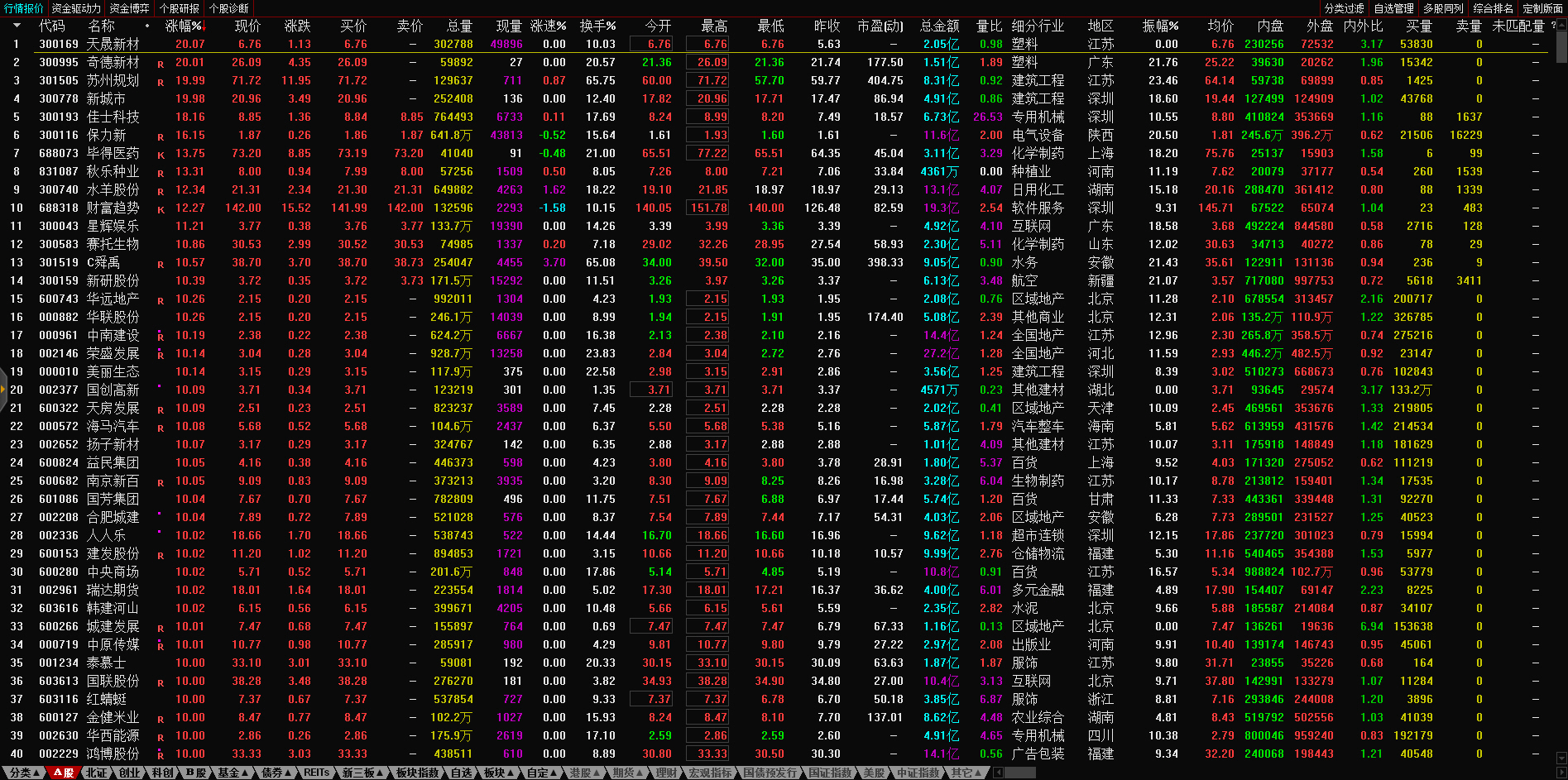This screenshot has height=780, width=1568.
Task: Click the R marker next to 奇德新材
Action: pyautogui.click(x=161, y=64)
